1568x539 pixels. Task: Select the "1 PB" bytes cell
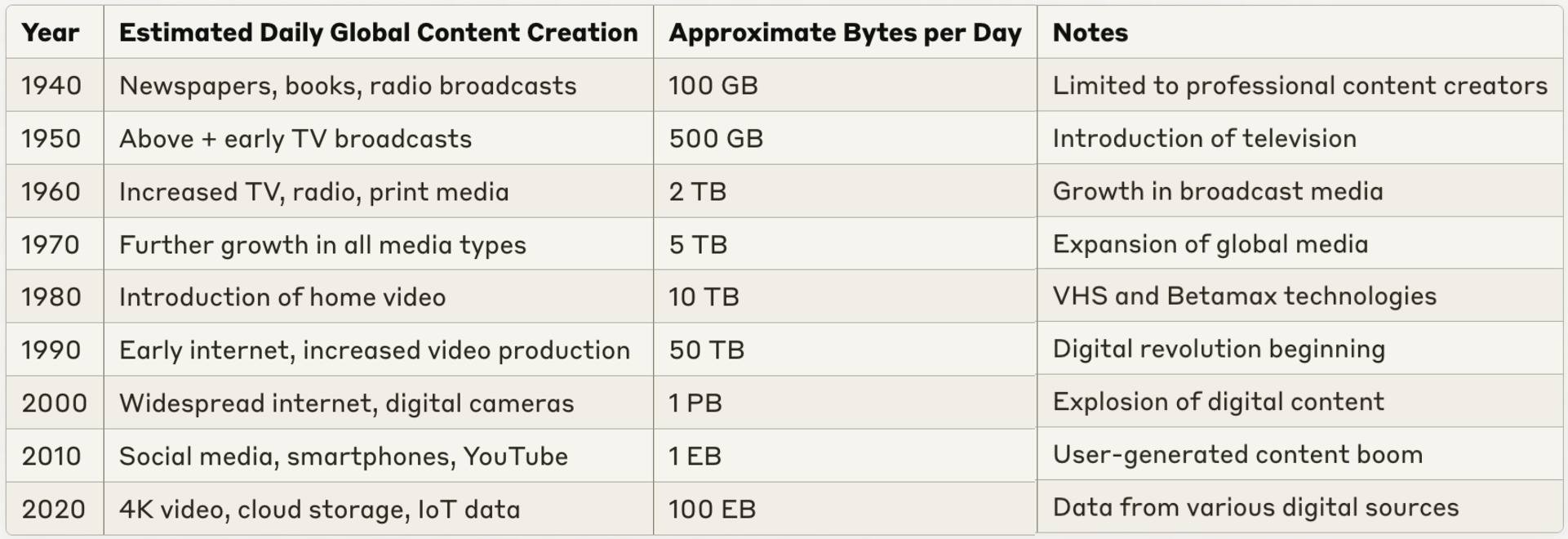pos(695,403)
